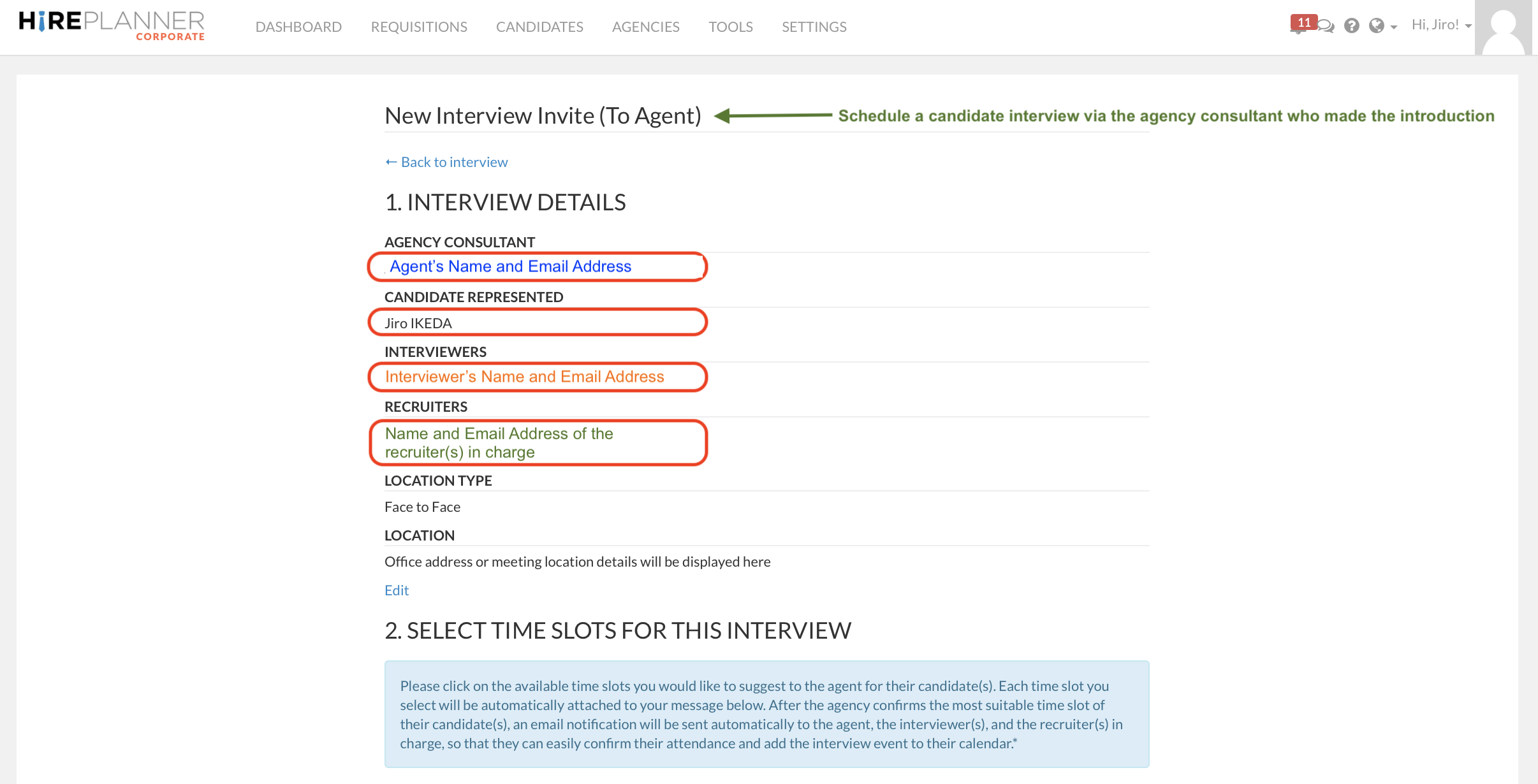Image resolution: width=1538 pixels, height=784 pixels.
Task: Open the Dashboard menu item
Action: coord(298,27)
